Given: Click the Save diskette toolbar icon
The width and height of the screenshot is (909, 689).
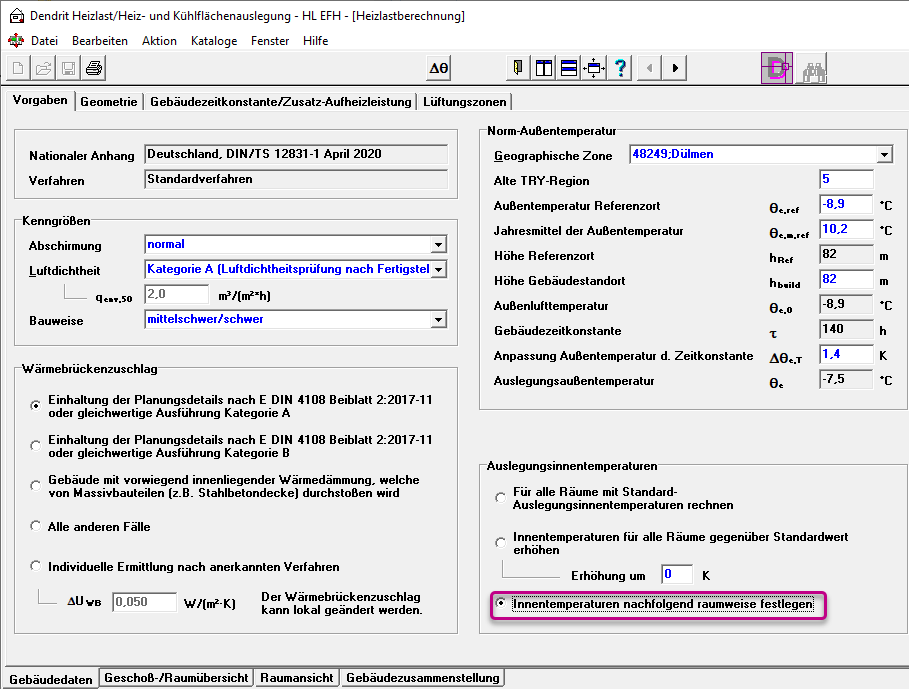Looking at the screenshot, I should pyautogui.click(x=68, y=68).
